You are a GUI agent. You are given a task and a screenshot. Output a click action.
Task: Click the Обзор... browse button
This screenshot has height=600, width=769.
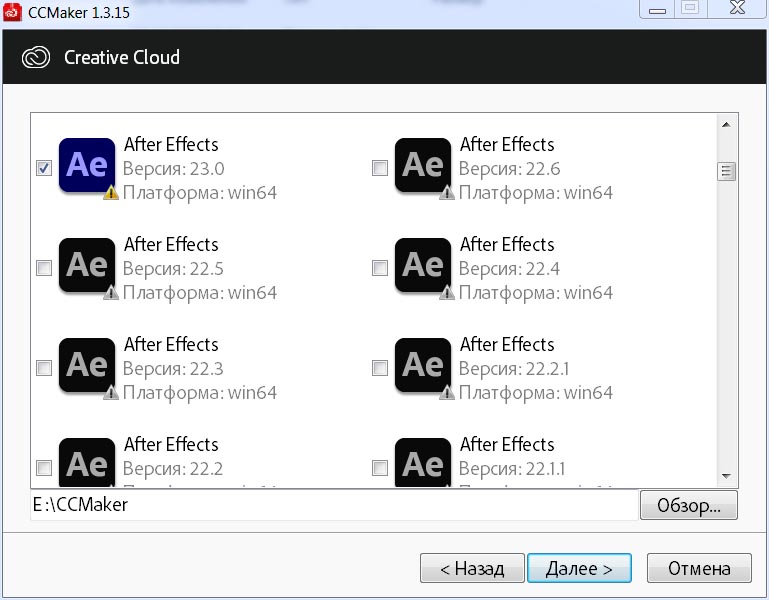(689, 505)
